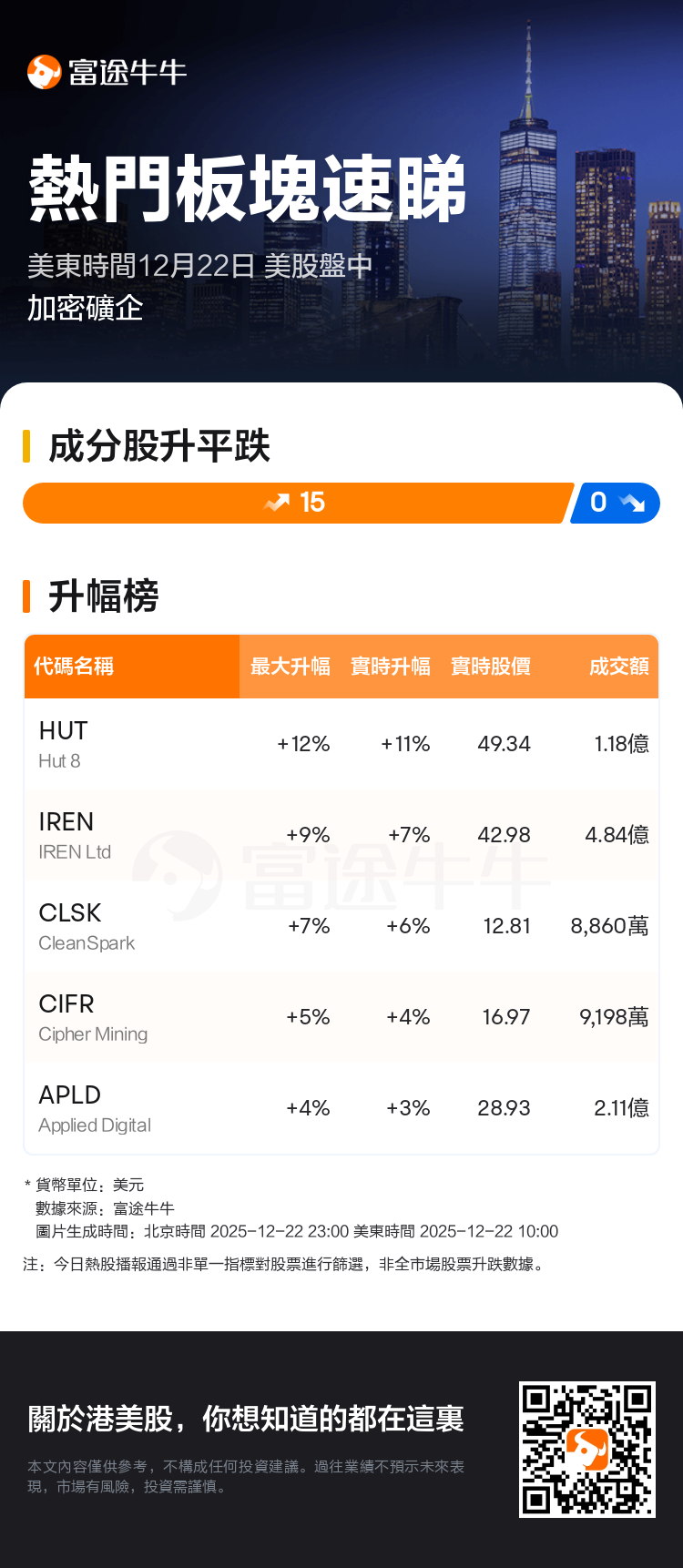Viewport: 683px width, 1568px height.
Task: Click the rising arrow icon beside 15
Action: pos(277,503)
